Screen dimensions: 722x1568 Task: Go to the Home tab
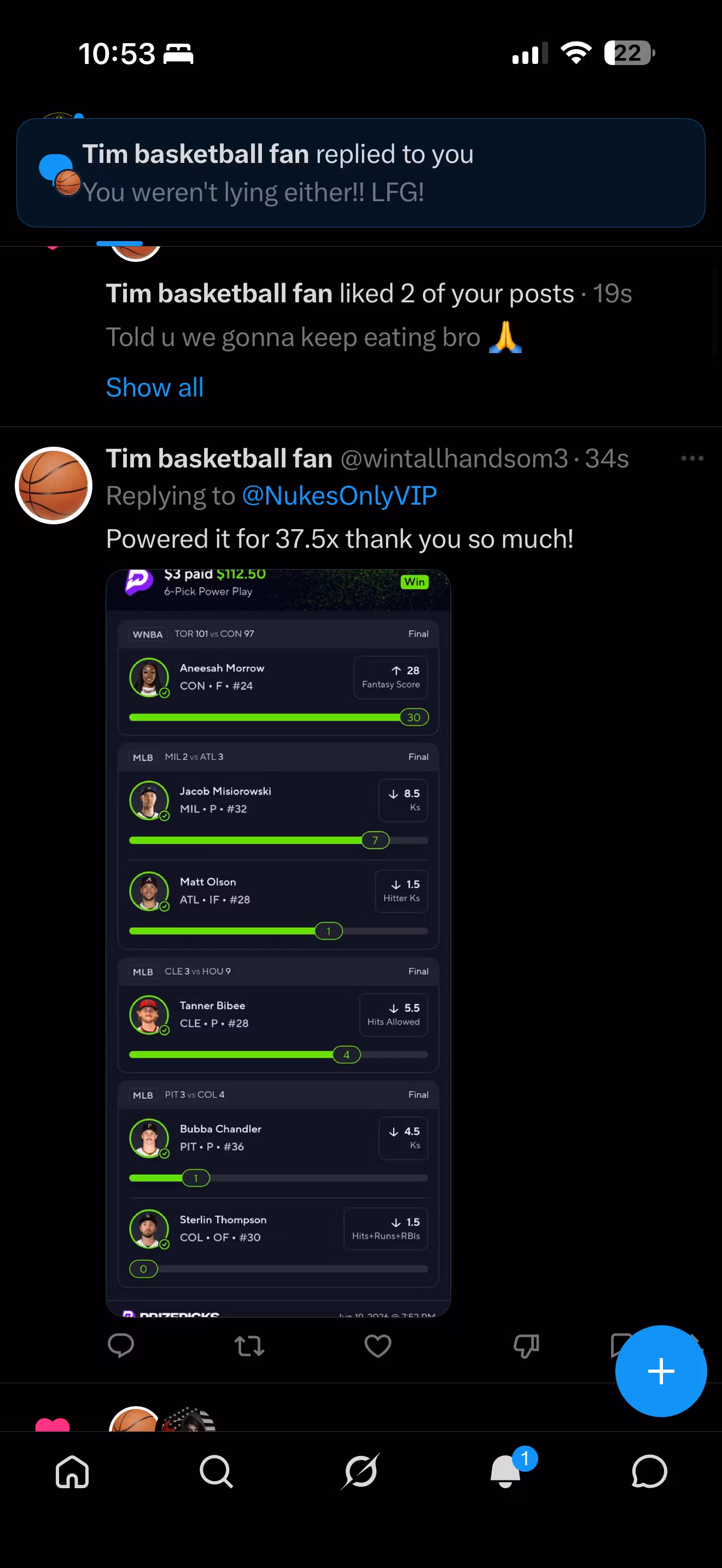72,1472
